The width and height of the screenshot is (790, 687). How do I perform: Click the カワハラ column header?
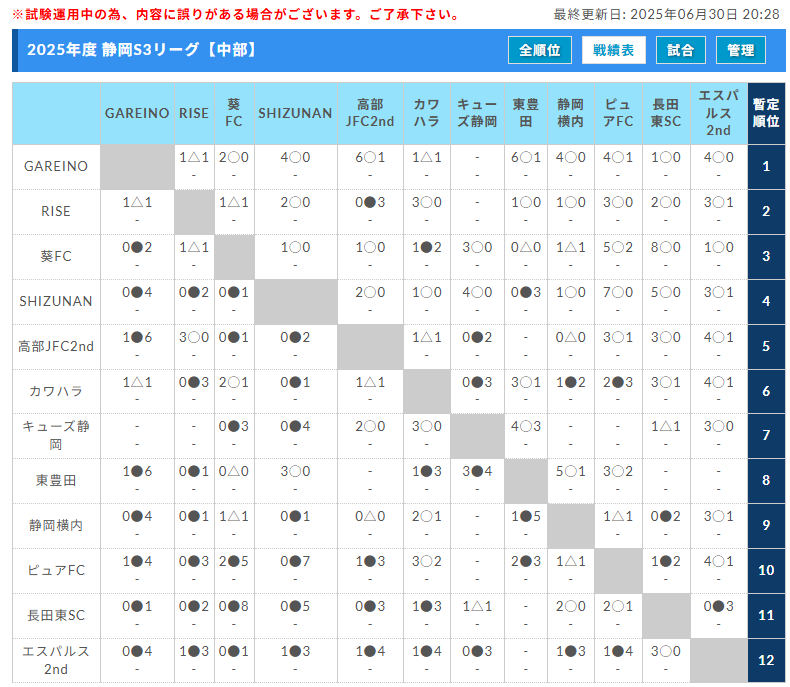426,113
